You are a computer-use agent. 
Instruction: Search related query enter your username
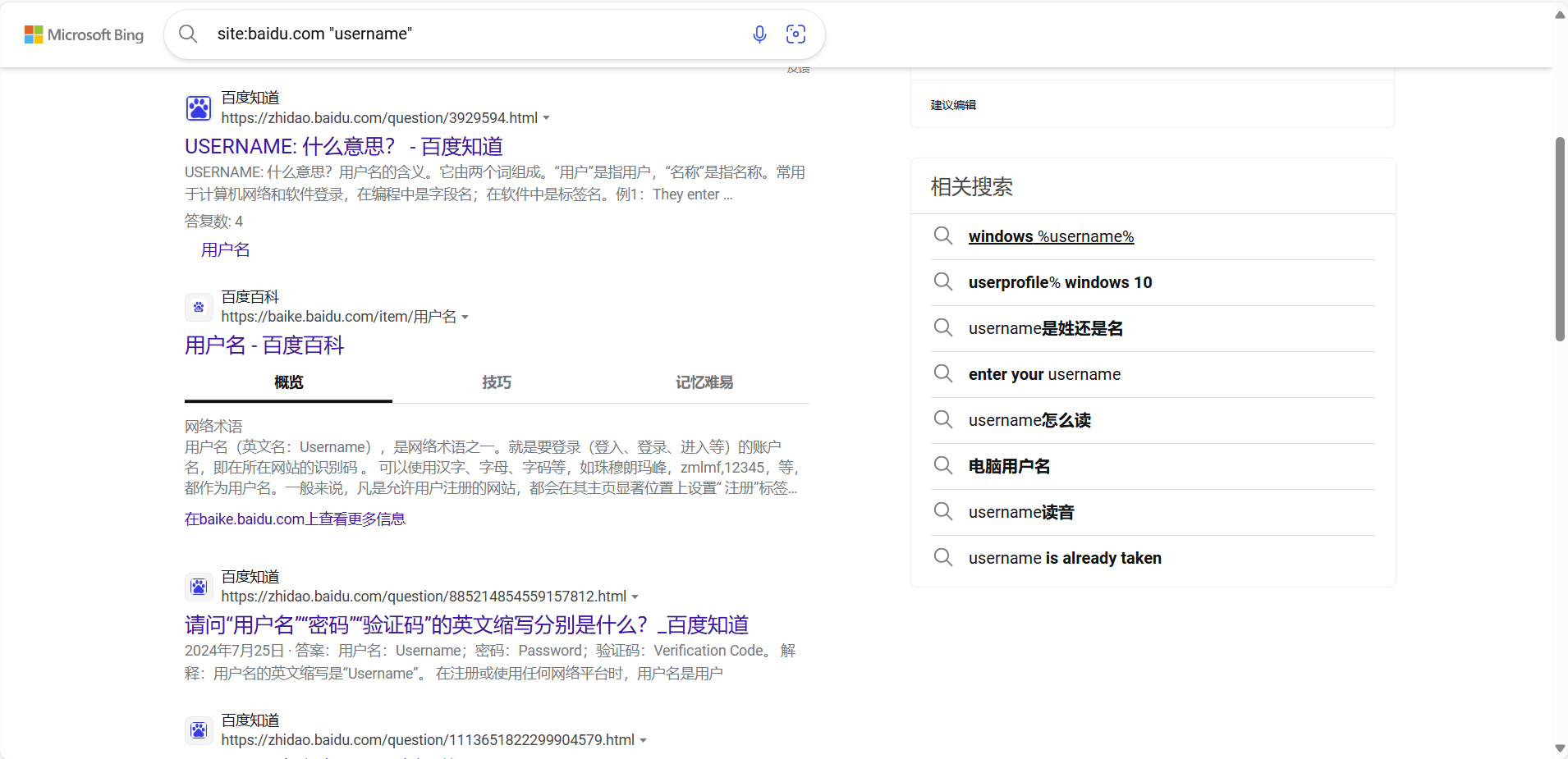pos(1044,374)
